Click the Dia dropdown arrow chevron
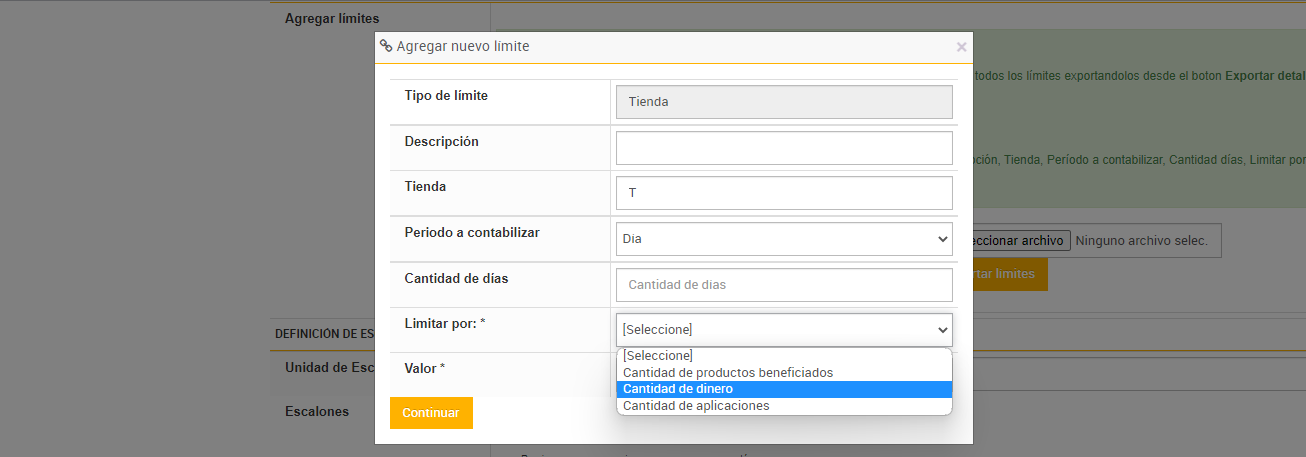This screenshot has height=457, width=1306. pos(941,239)
